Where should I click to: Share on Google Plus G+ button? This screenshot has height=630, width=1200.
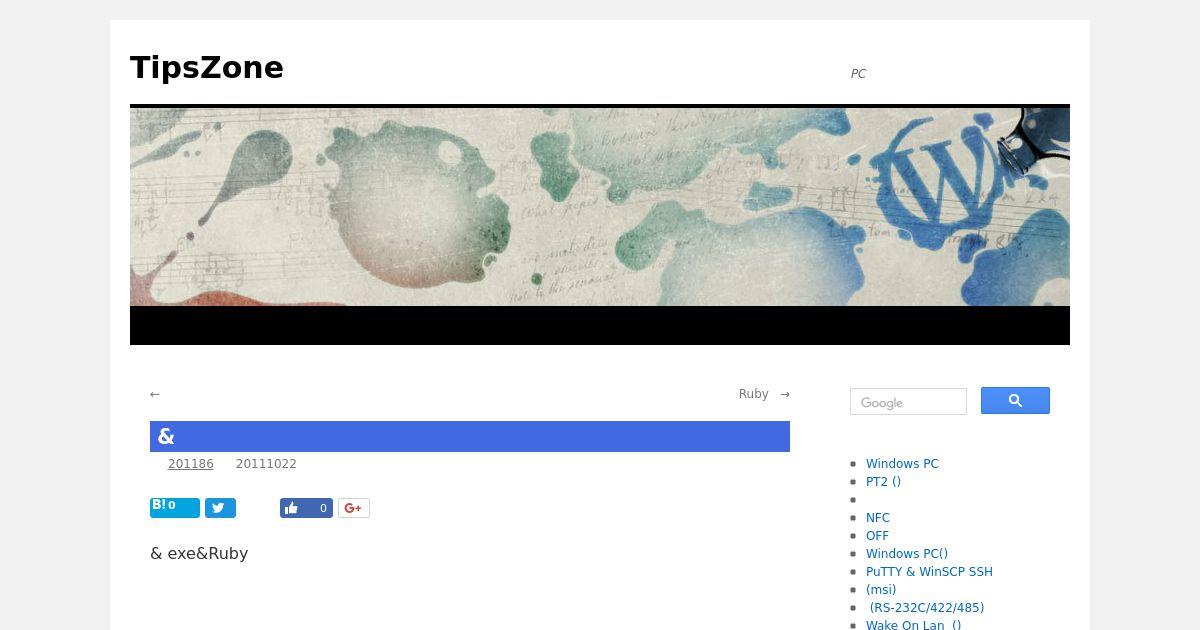pos(354,508)
